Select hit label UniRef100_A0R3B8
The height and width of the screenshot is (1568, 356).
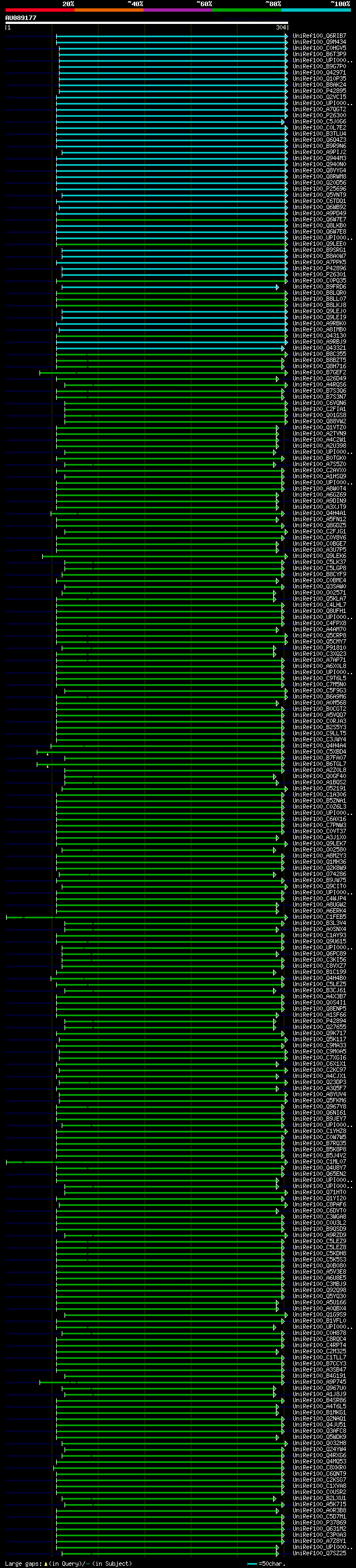tap(319, 1510)
